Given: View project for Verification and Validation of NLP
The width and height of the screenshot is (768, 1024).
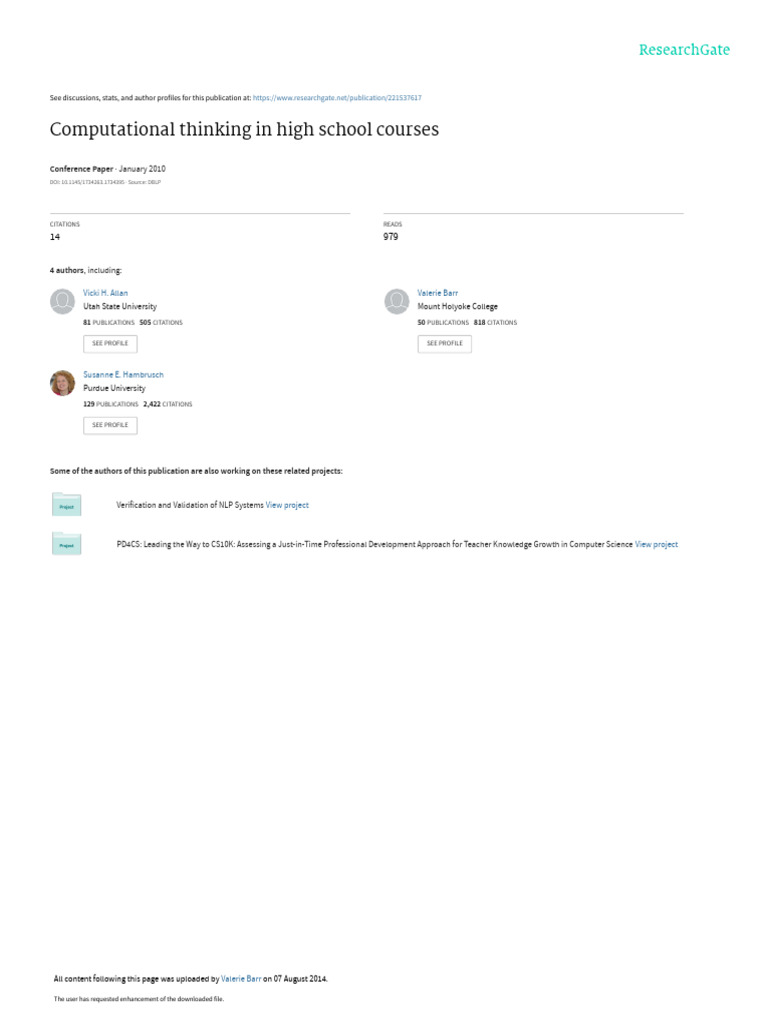Looking at the screenshot, I should point(287,505).
